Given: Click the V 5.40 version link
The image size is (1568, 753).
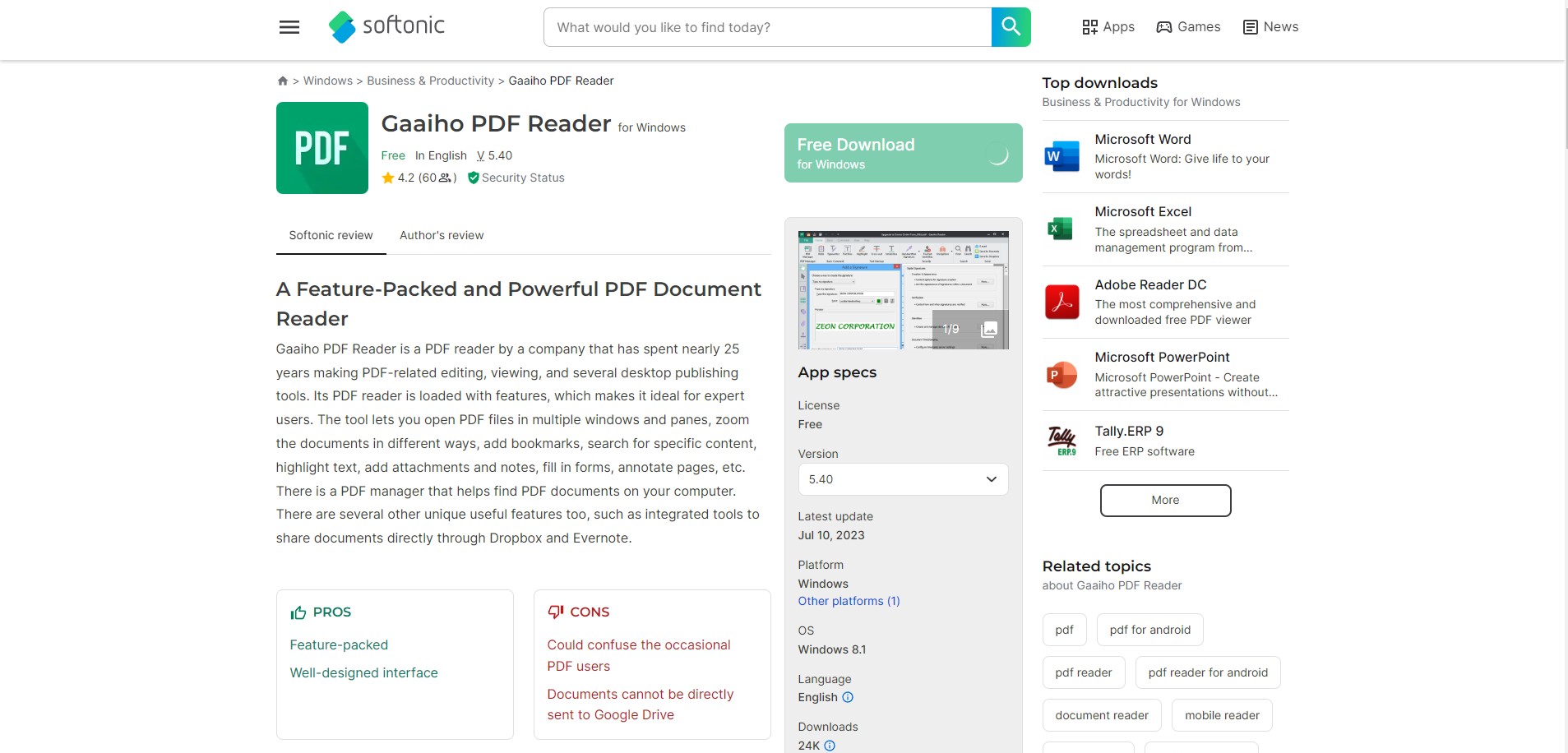Looking at the screenshot, I should coord(494,155).
